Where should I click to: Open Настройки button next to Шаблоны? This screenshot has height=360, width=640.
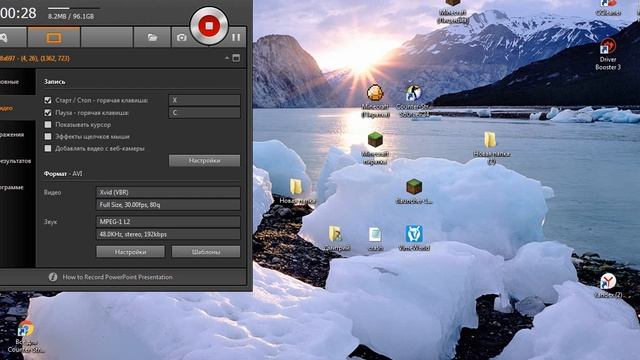131,252
